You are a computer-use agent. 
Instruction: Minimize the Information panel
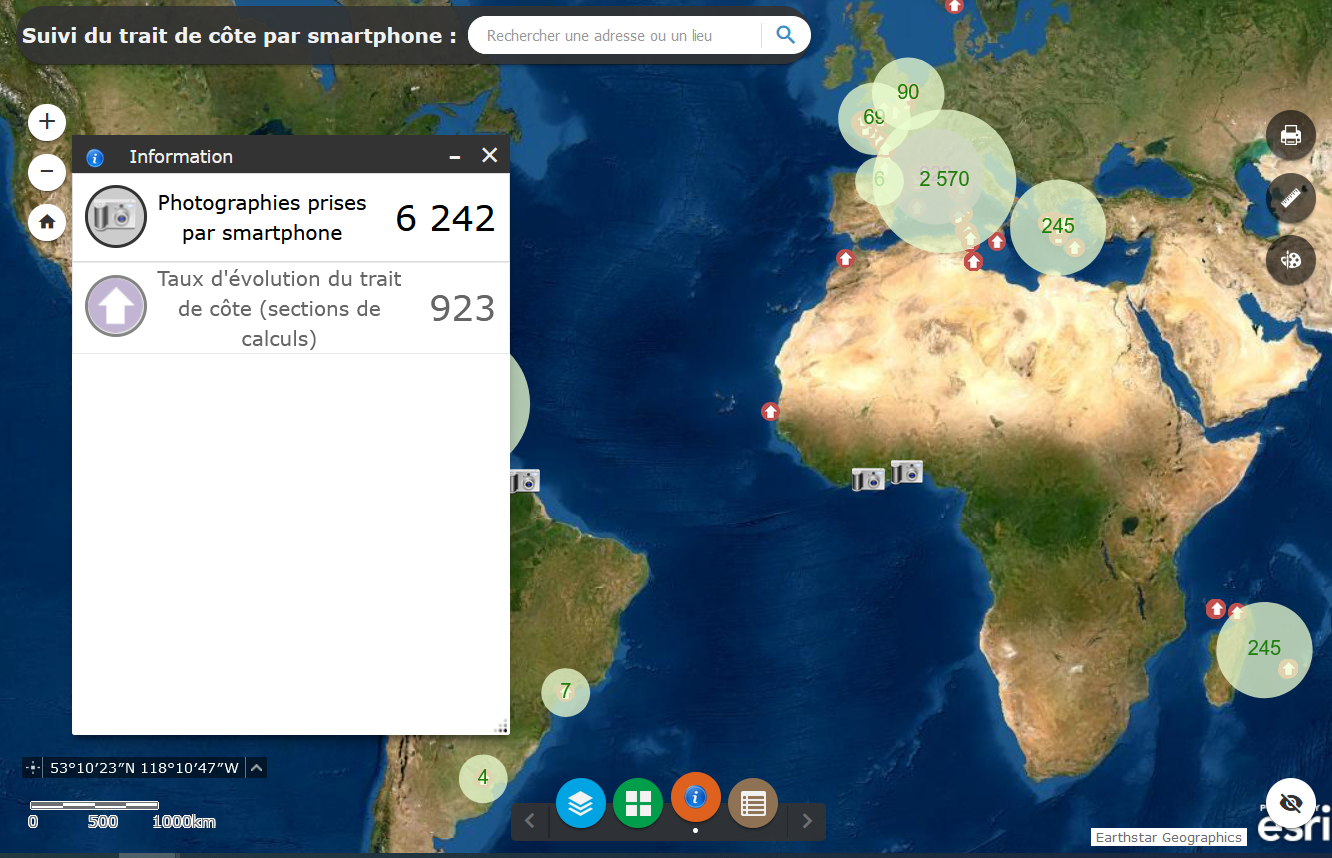[455, 156]
